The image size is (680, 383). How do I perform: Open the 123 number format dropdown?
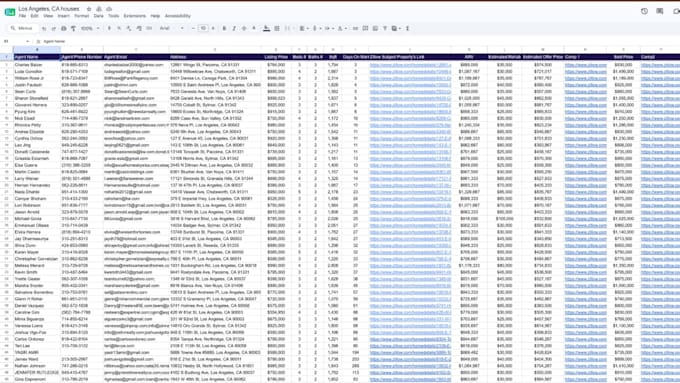click(149, 29)
